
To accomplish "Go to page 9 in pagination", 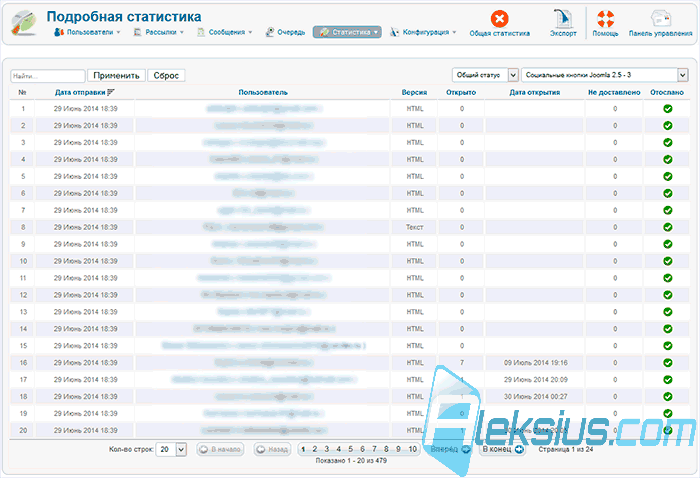I will pos(399,449).
